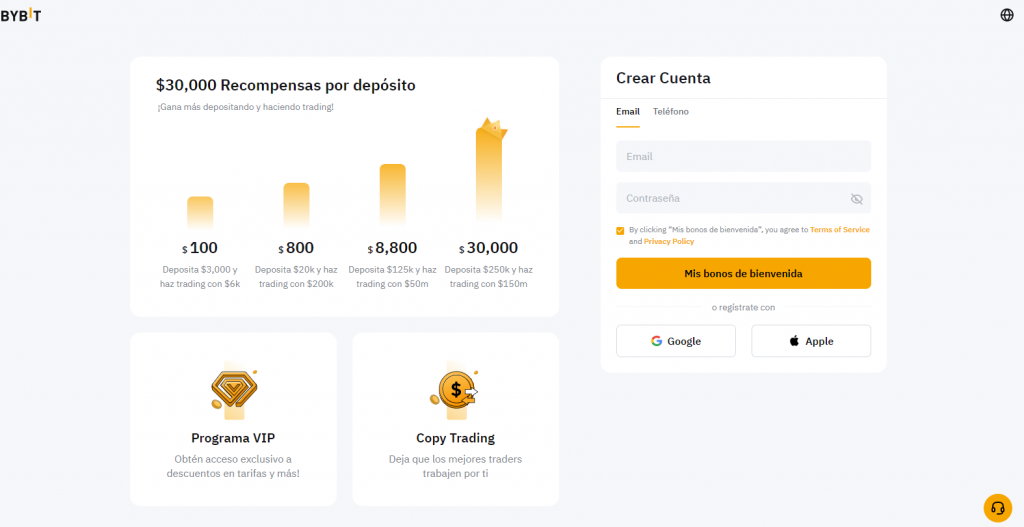The image size is (1024, 527).
Task: Register with Google button
Action: tap(676, 341)
